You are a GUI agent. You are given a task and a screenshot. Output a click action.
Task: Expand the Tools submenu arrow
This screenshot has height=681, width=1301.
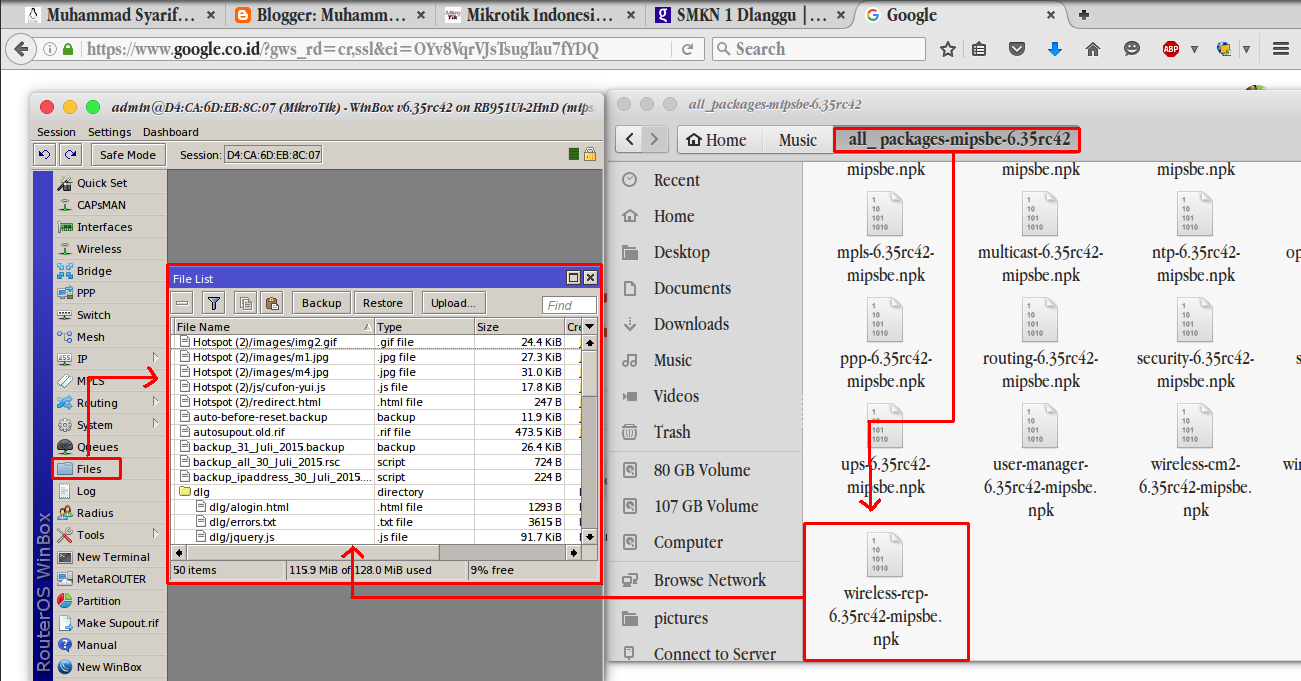click(x=156, y=534)
